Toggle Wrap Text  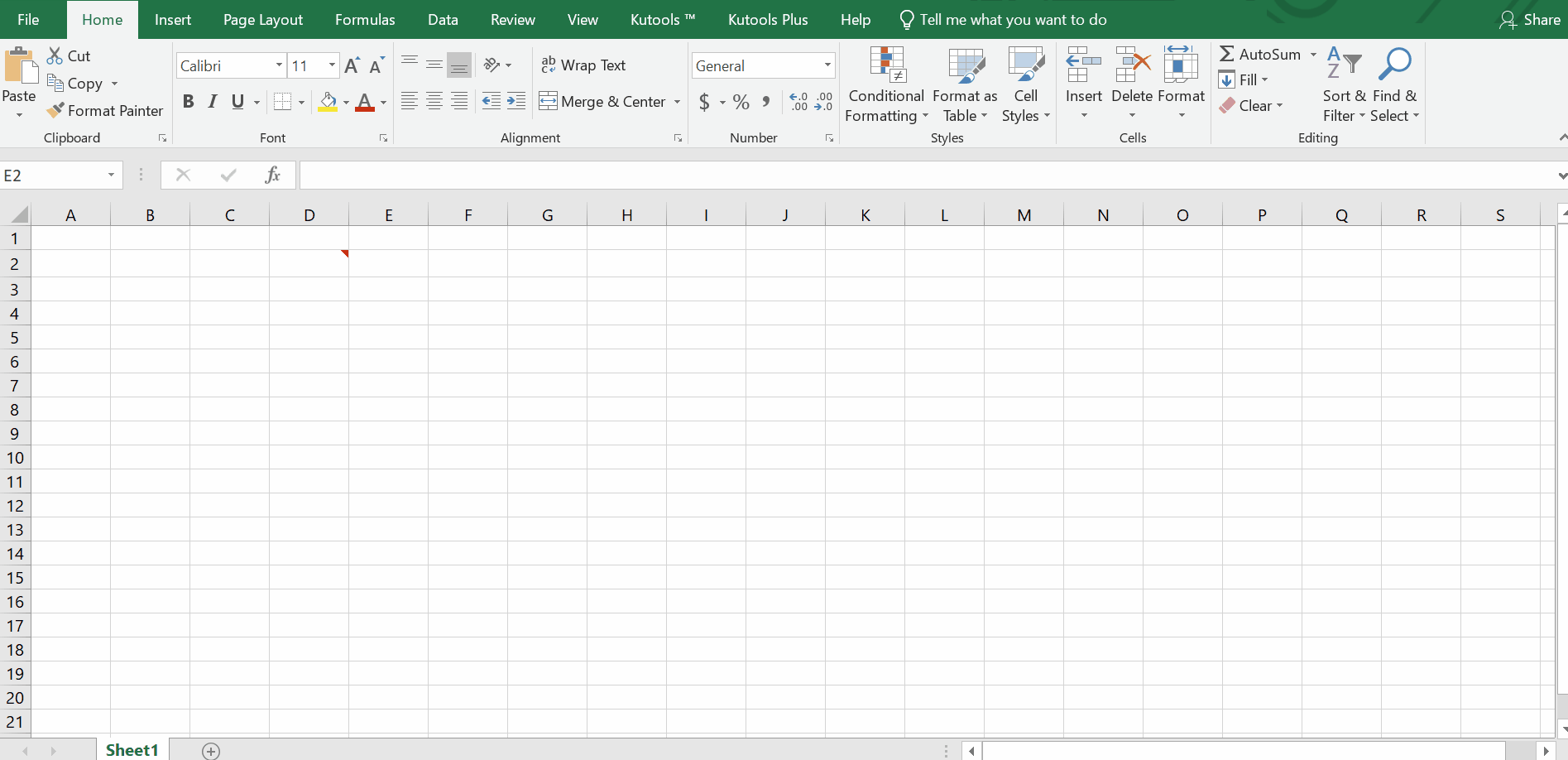point(583,65)
